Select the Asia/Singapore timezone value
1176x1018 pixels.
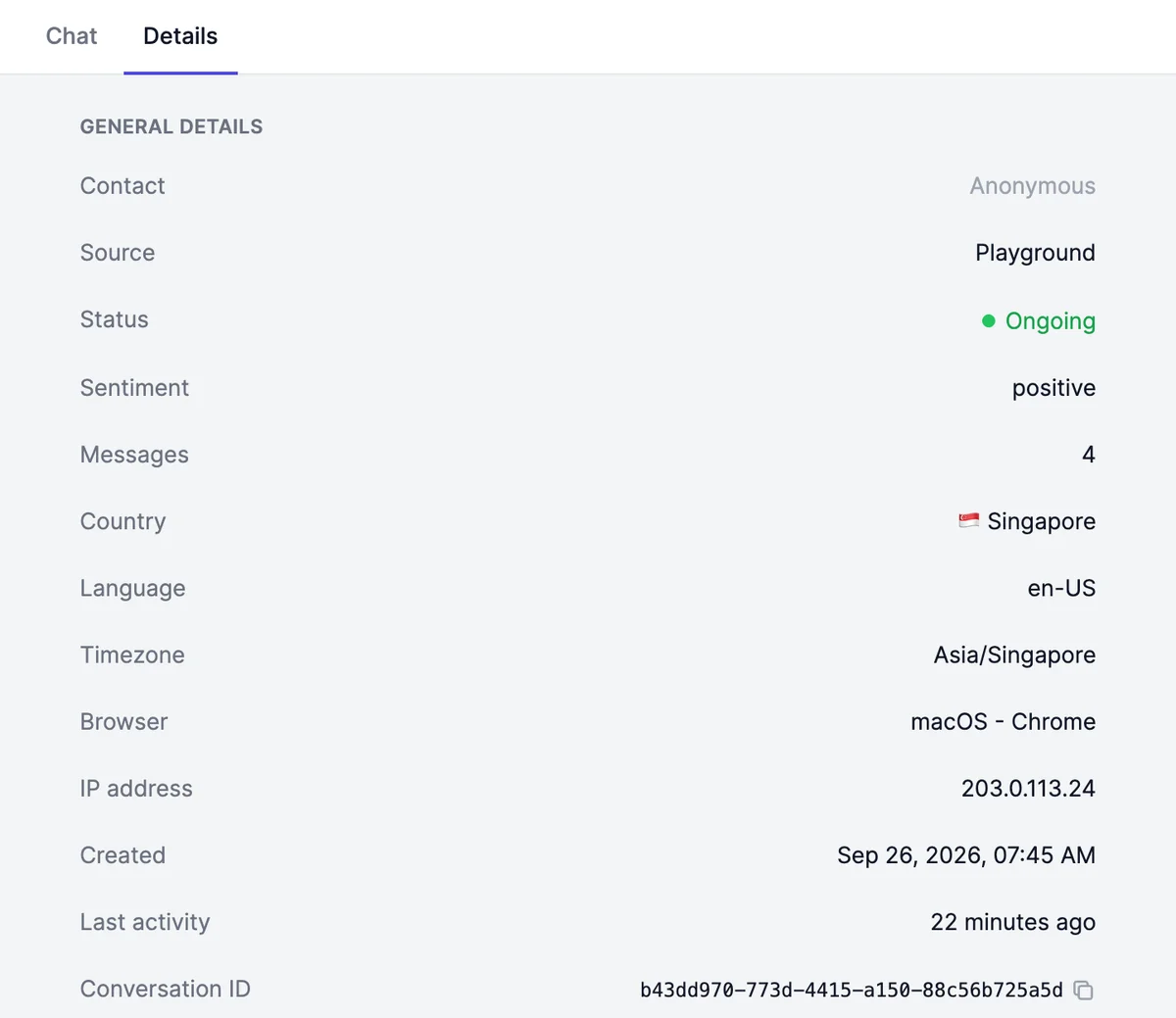1014,654
